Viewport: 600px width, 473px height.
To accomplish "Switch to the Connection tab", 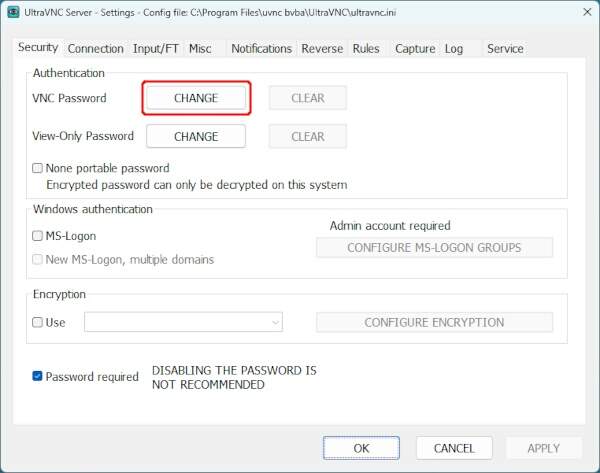I will [95, 49].
